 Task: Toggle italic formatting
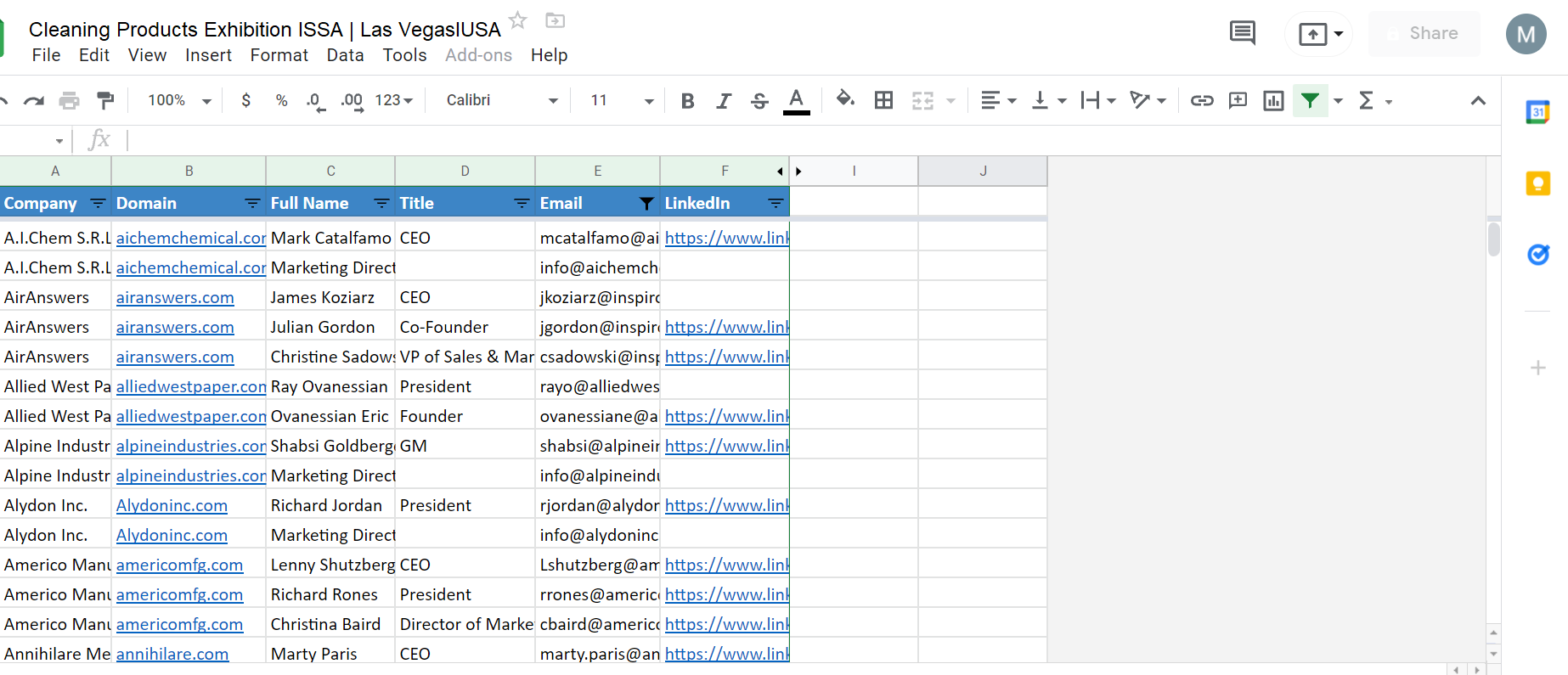724,101
